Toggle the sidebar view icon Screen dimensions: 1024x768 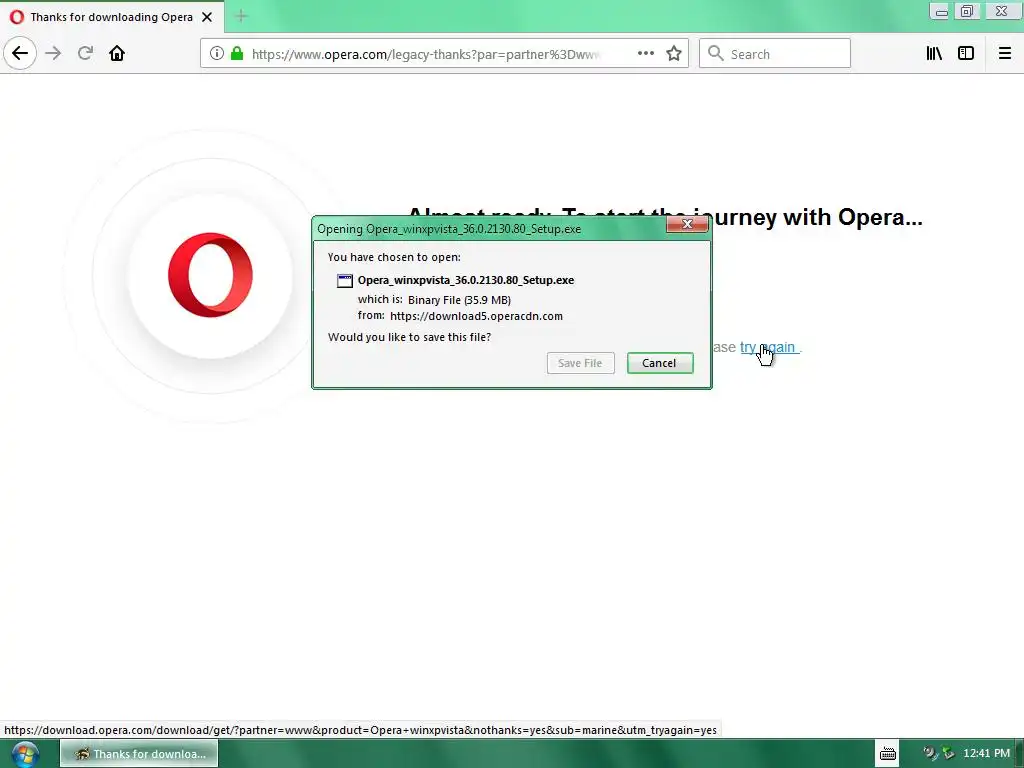tap(966, 54)
